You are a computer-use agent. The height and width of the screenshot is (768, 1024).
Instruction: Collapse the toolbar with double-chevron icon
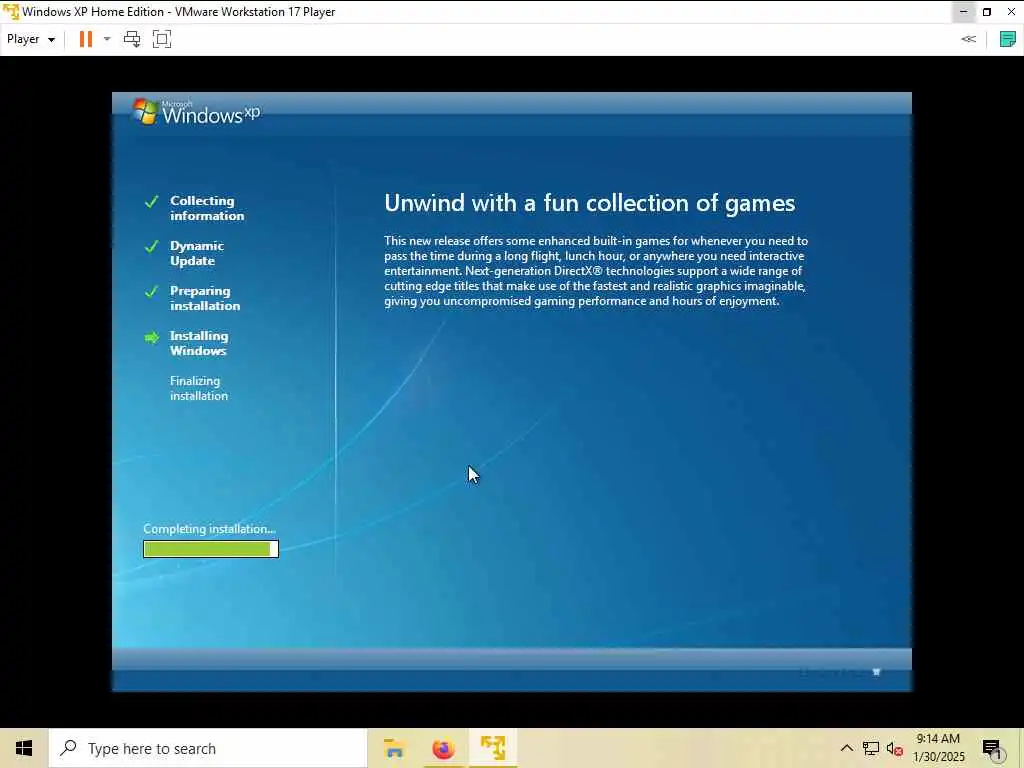[x=968, y=39]
